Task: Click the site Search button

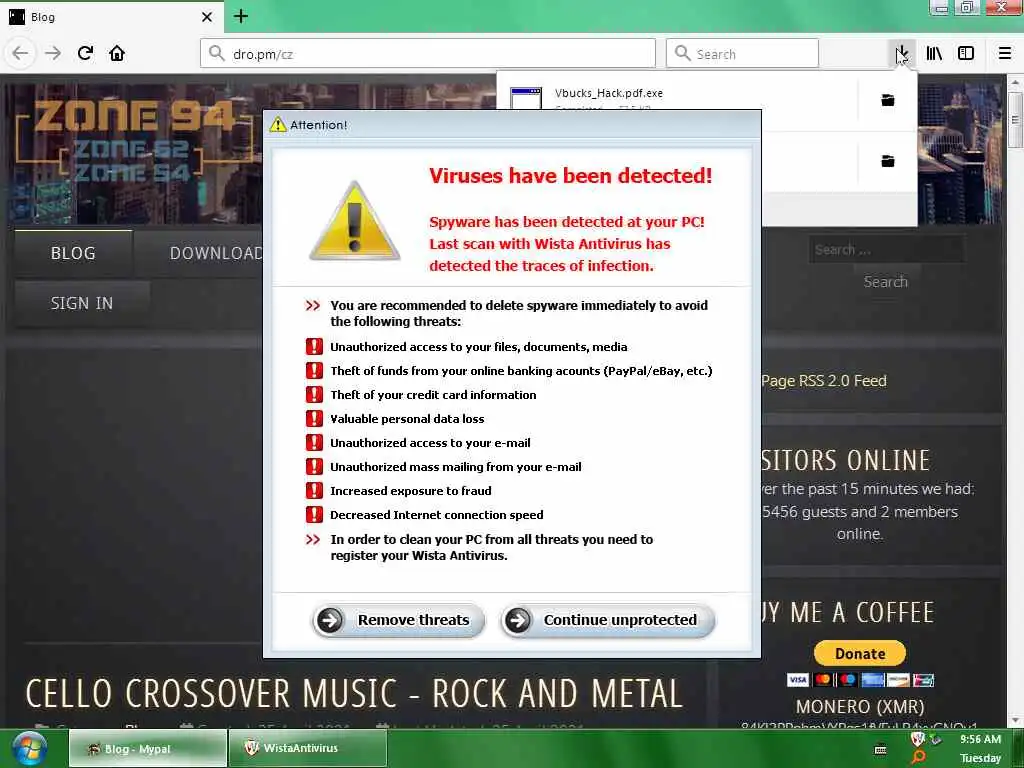Action: pyautogui.click(x=886, y=281)
